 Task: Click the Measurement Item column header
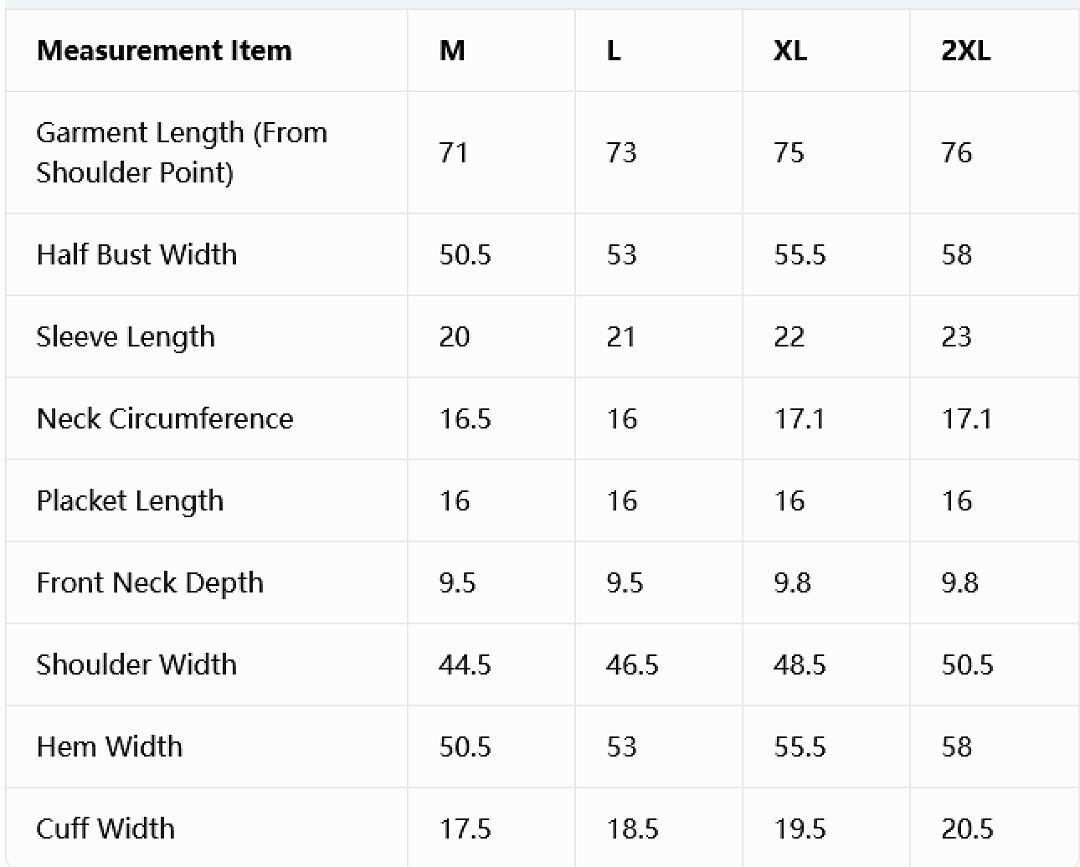pos(164,51)
